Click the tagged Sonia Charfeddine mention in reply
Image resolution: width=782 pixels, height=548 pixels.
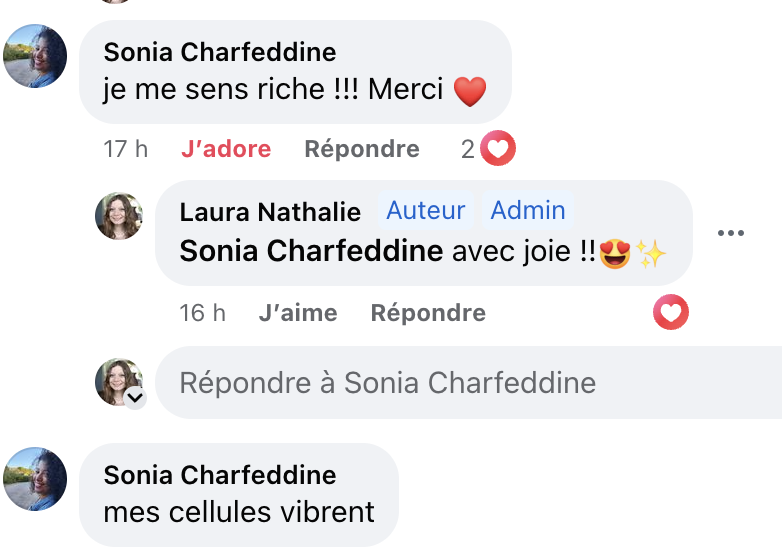click(311, 250)
